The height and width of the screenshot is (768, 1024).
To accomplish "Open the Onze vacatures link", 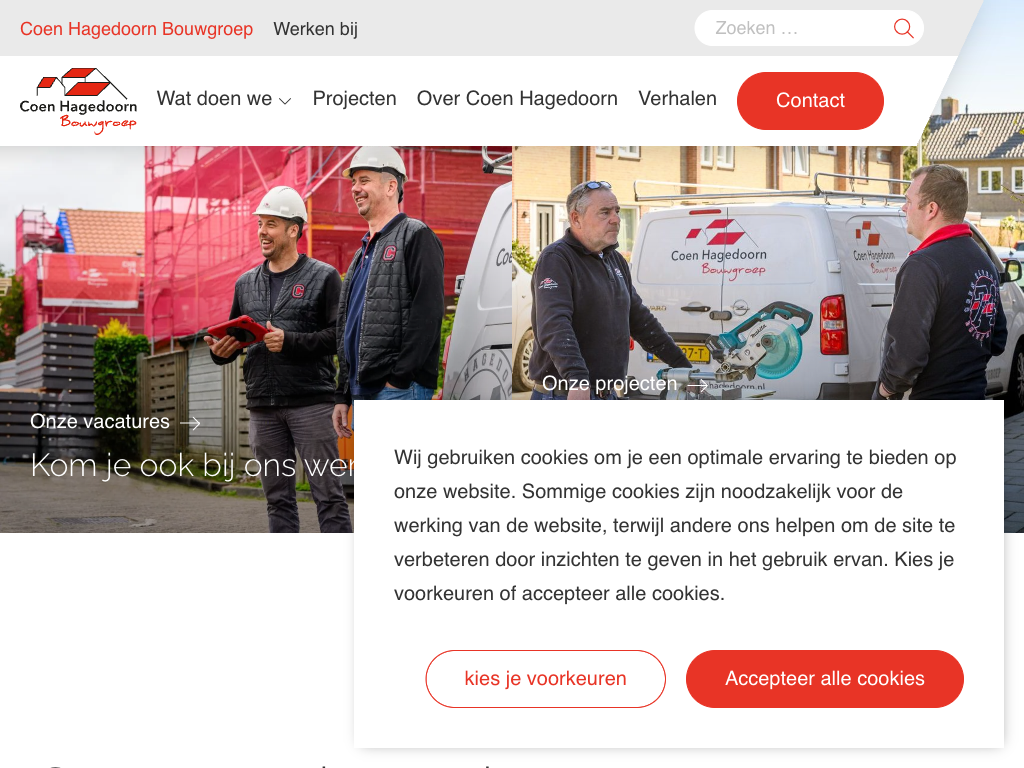I will 100,422.
